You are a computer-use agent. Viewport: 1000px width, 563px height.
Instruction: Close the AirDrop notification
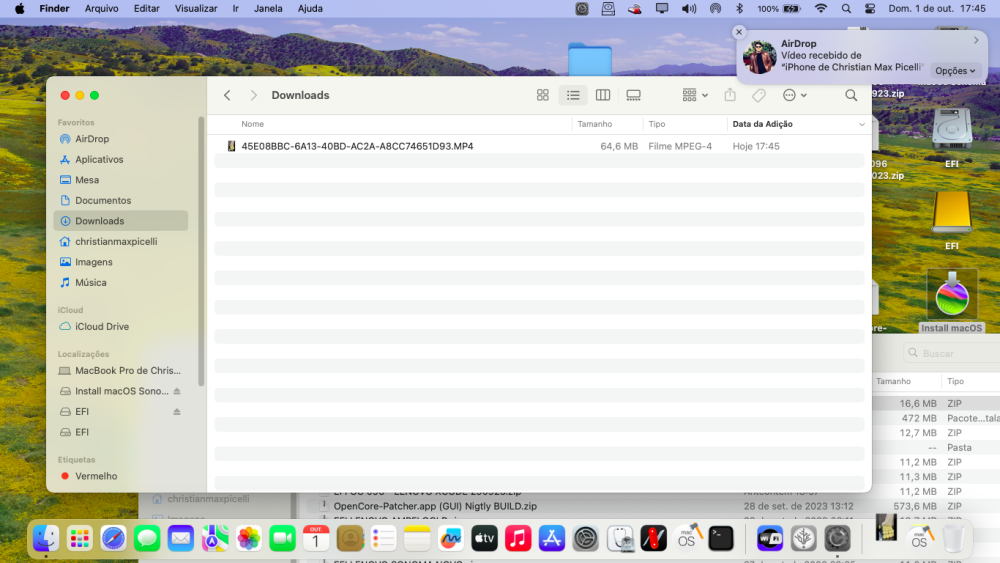(739, 32)
